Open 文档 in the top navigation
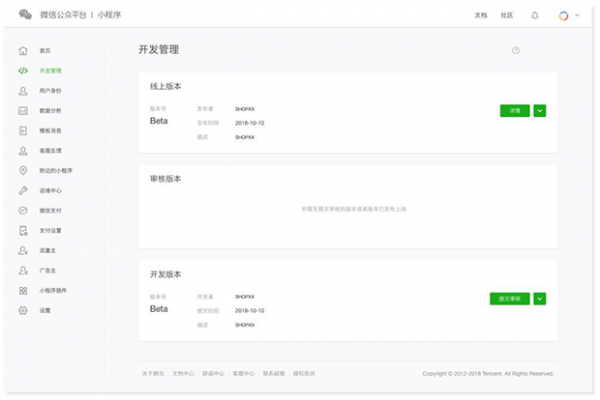600x400 pixels. tap(481, 16)
